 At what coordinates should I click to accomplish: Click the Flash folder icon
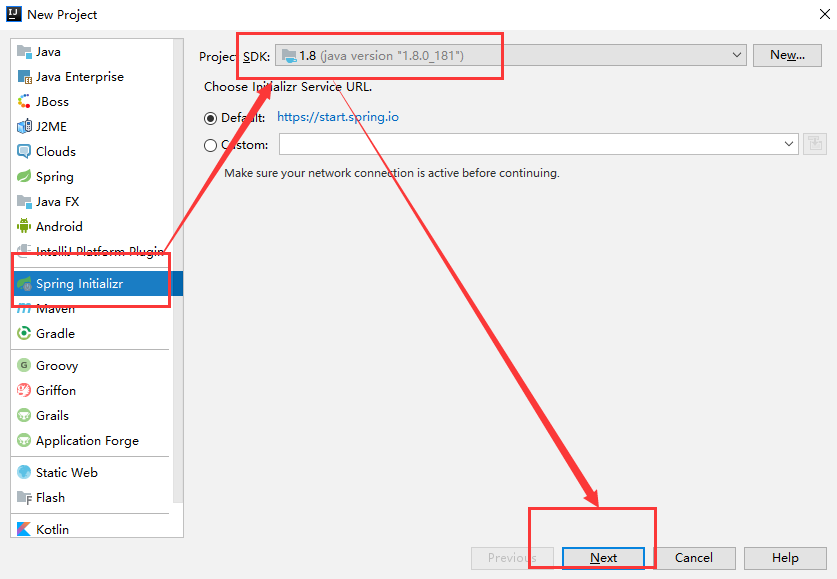(x=24, y=497)
